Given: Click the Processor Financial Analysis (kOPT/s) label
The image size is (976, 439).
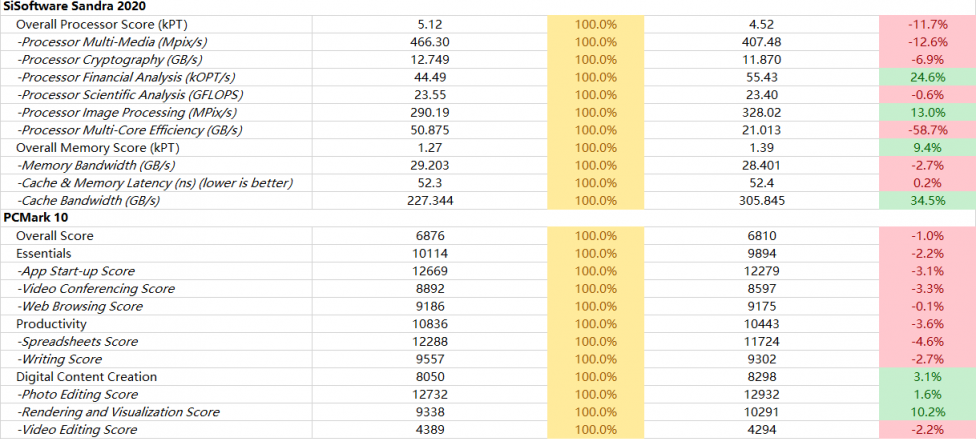Looking at the screenshot, I should coord(126,77).
